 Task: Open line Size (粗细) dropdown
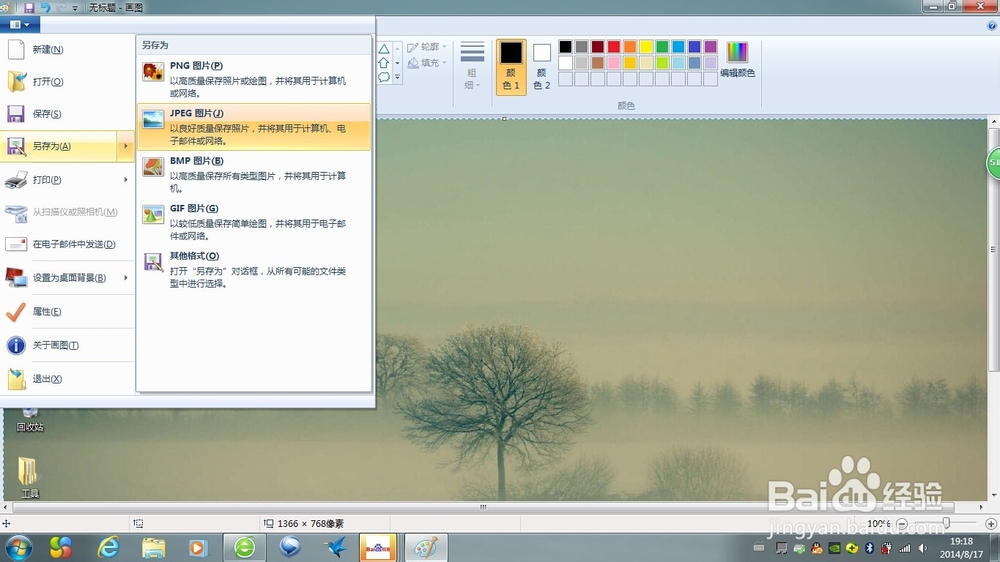[472, 66]
